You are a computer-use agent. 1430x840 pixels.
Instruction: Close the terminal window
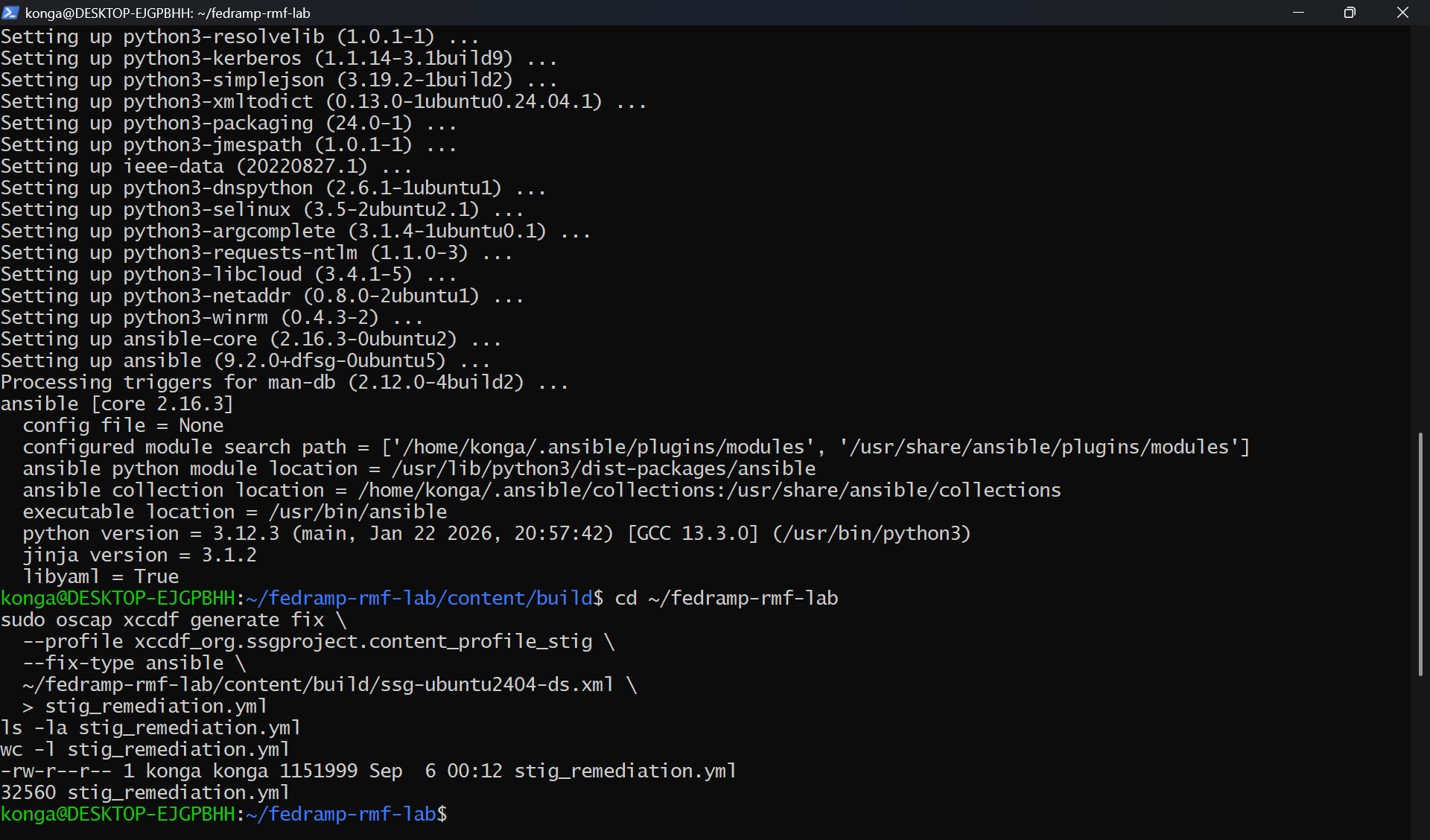[x=1402, y=13]
